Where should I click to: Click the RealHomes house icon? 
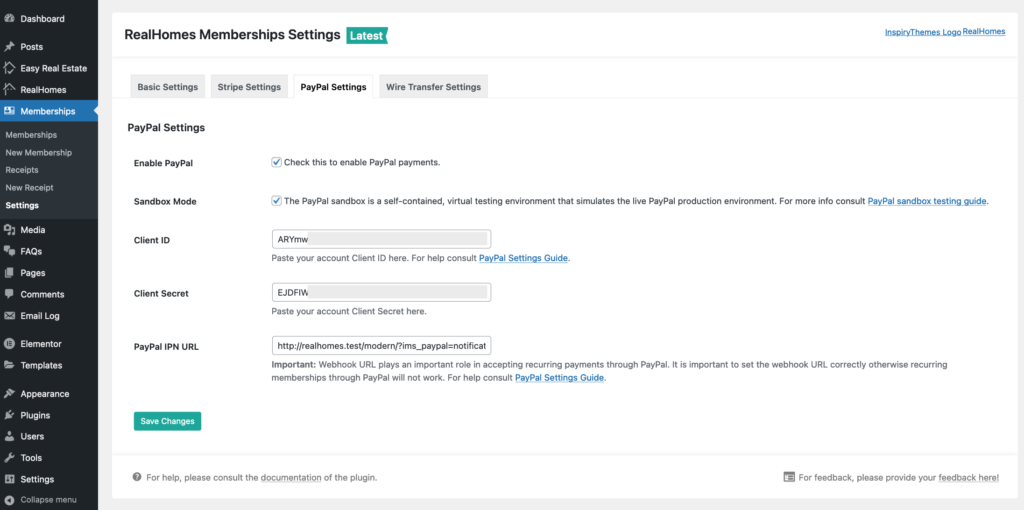(9, 89)
